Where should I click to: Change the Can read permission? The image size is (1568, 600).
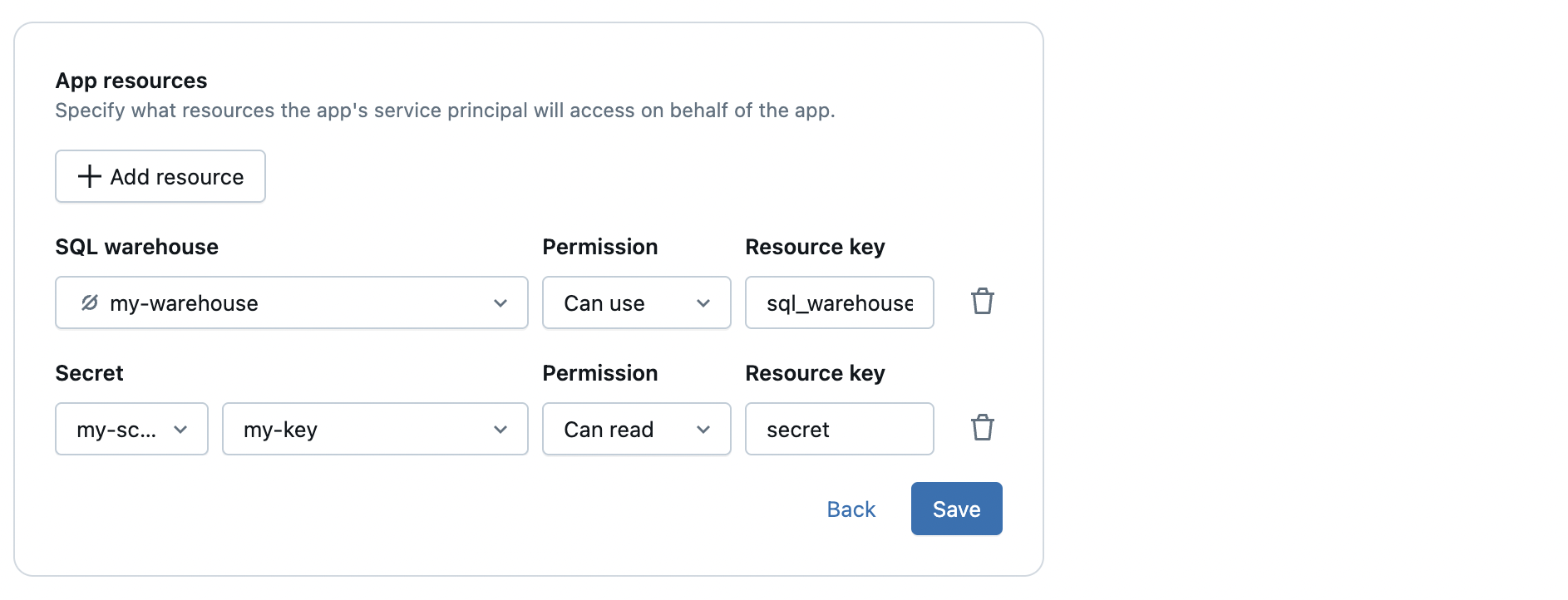(636, 429)
